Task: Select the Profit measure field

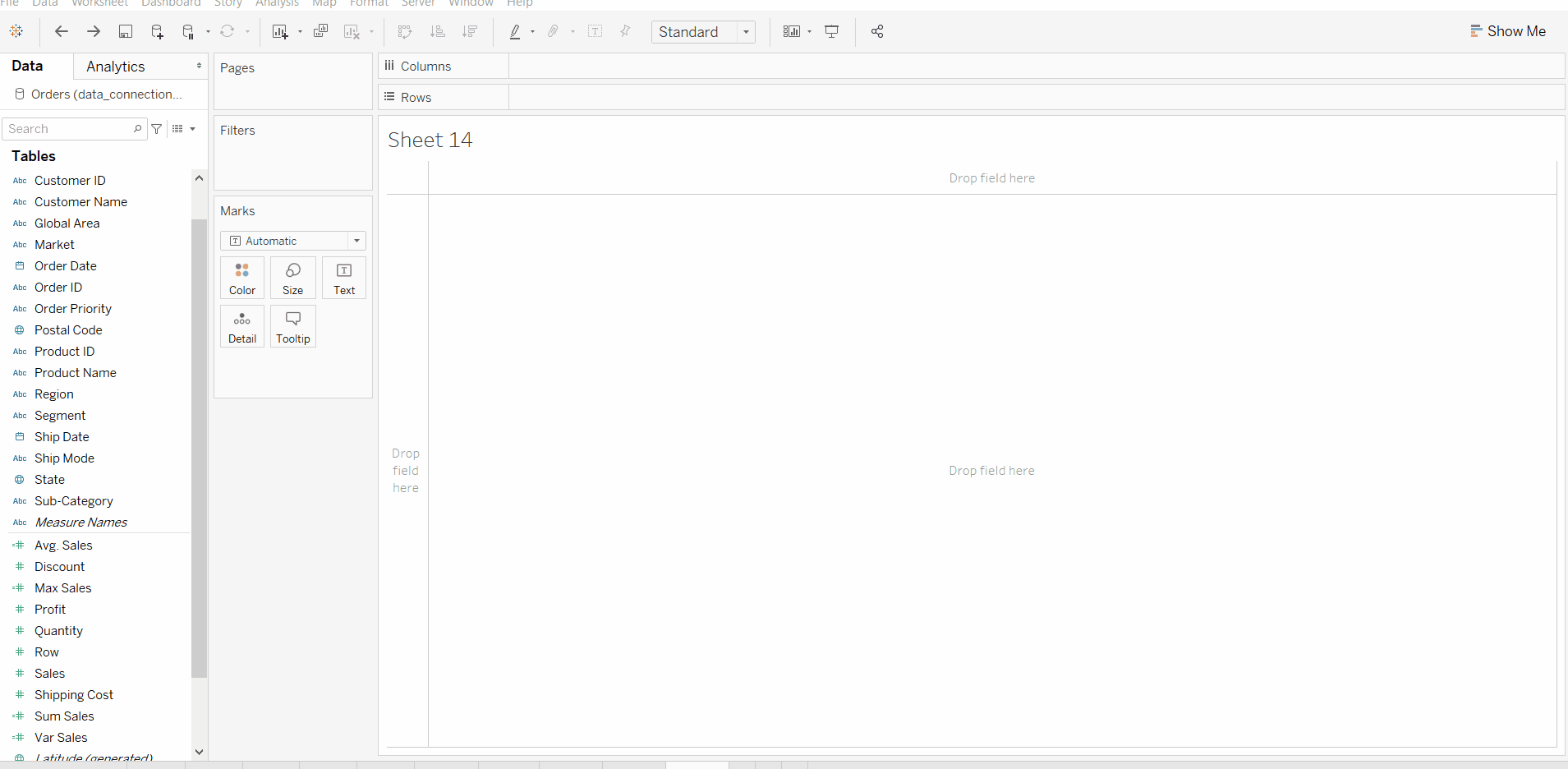Action: click(x=50, y=610)
